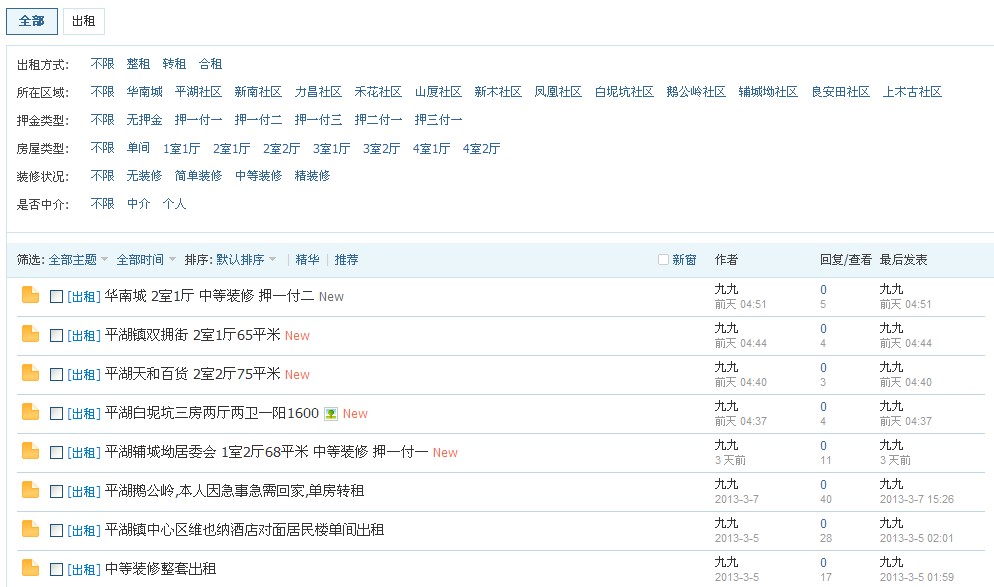The height and width of the screenshot is (587, 994).
Task: Open the 全部时间 time filter dropdown
Action: click(146, 260)
